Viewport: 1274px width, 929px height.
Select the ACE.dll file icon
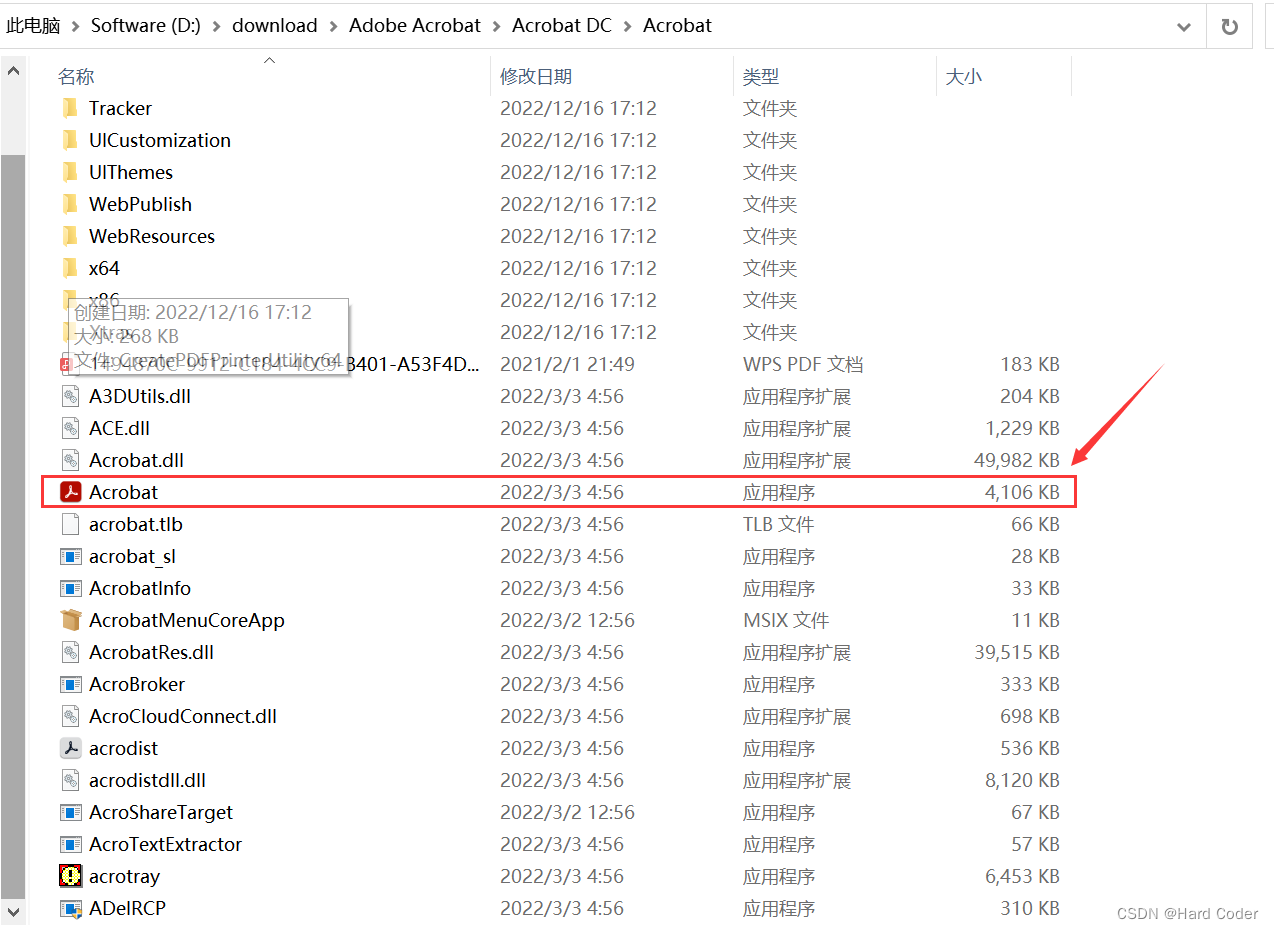click(x=70, y=428)
